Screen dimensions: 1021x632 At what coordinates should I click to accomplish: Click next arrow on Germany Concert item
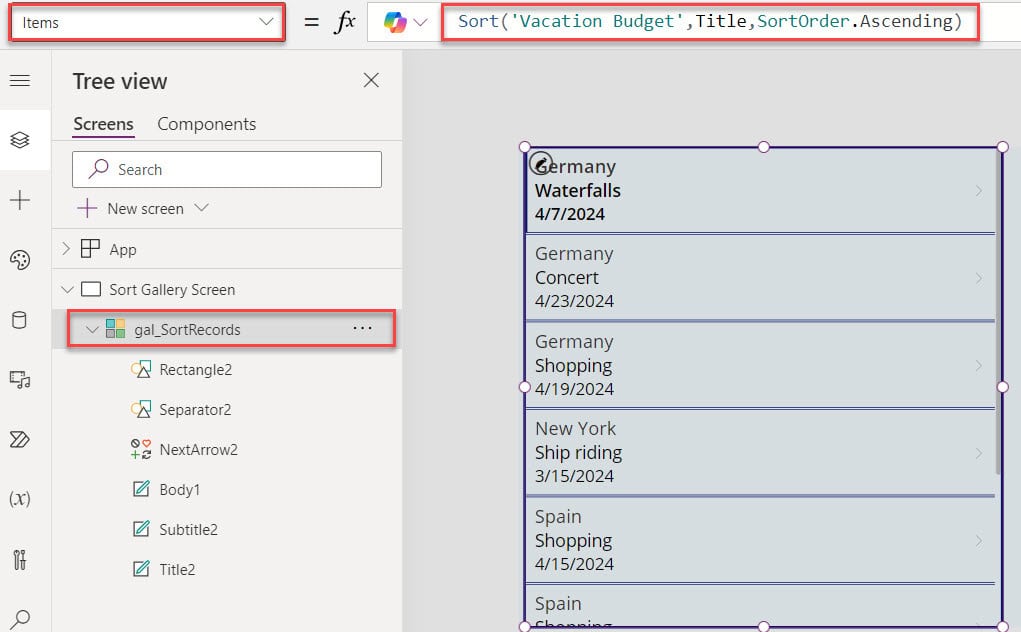(x=978, y=278)
